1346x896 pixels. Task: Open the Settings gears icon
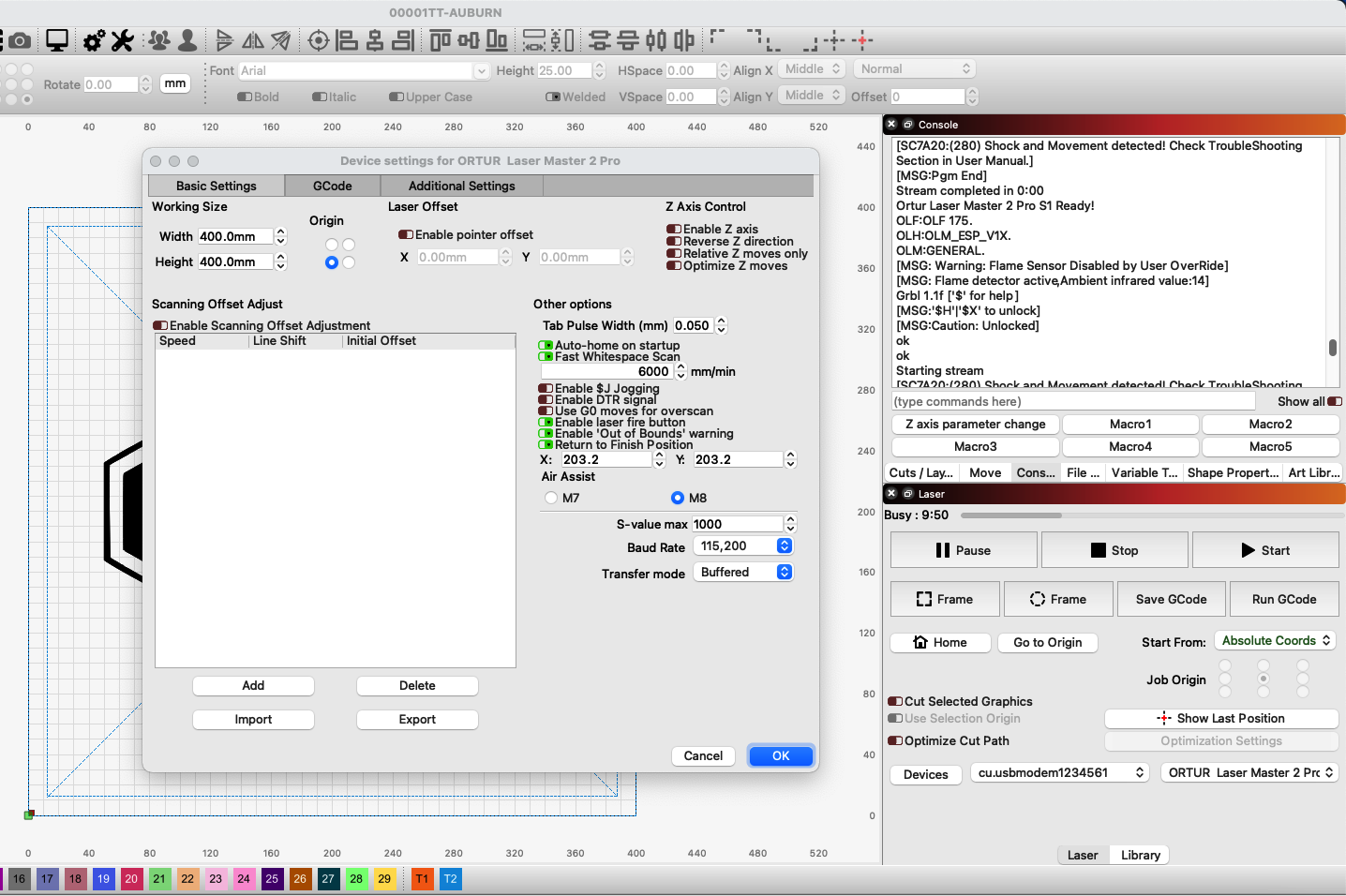coord(94,40)
